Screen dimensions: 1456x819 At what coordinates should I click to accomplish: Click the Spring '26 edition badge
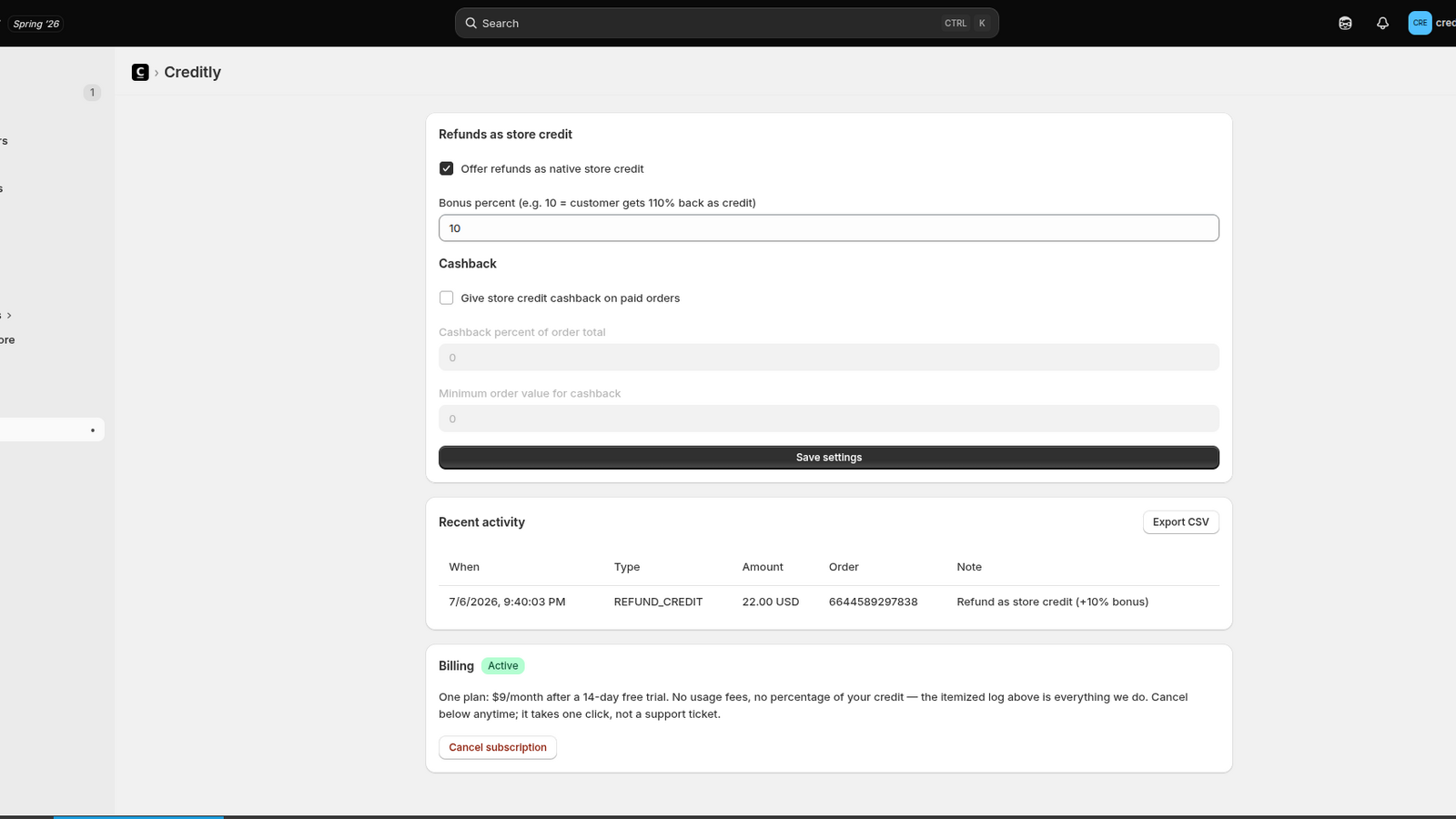coord(36,24)
